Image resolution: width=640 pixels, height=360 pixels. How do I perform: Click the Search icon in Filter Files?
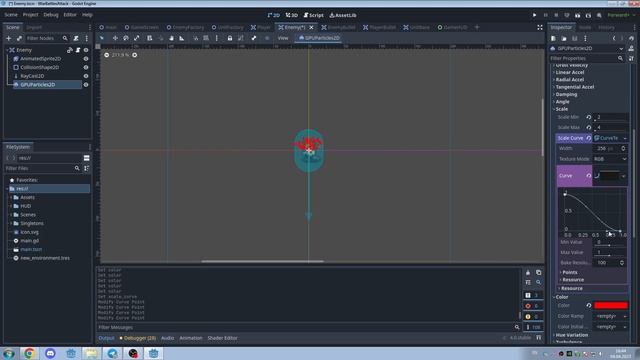click(77, 168)
